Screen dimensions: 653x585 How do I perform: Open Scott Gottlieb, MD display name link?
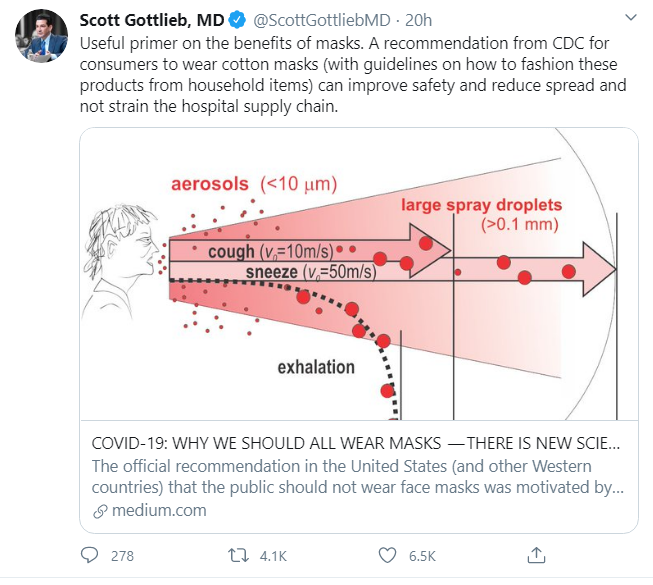[x=152, y=20]
